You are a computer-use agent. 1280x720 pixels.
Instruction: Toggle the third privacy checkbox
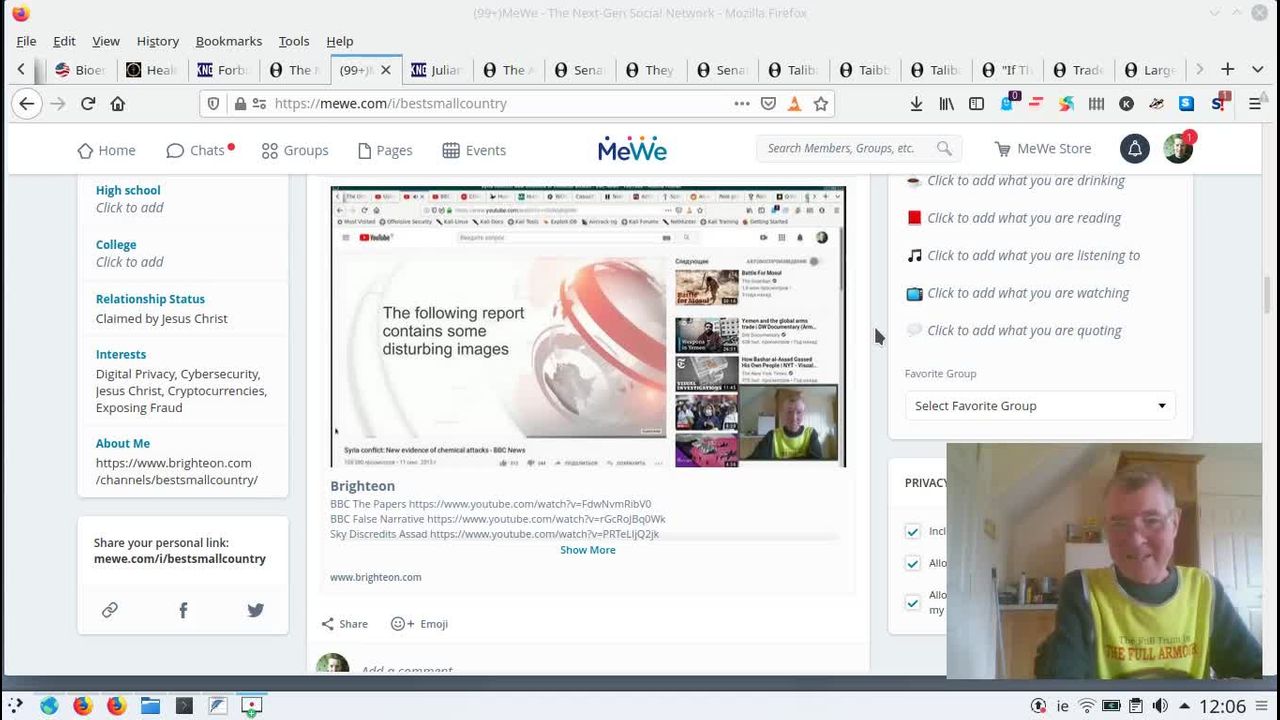912,602
